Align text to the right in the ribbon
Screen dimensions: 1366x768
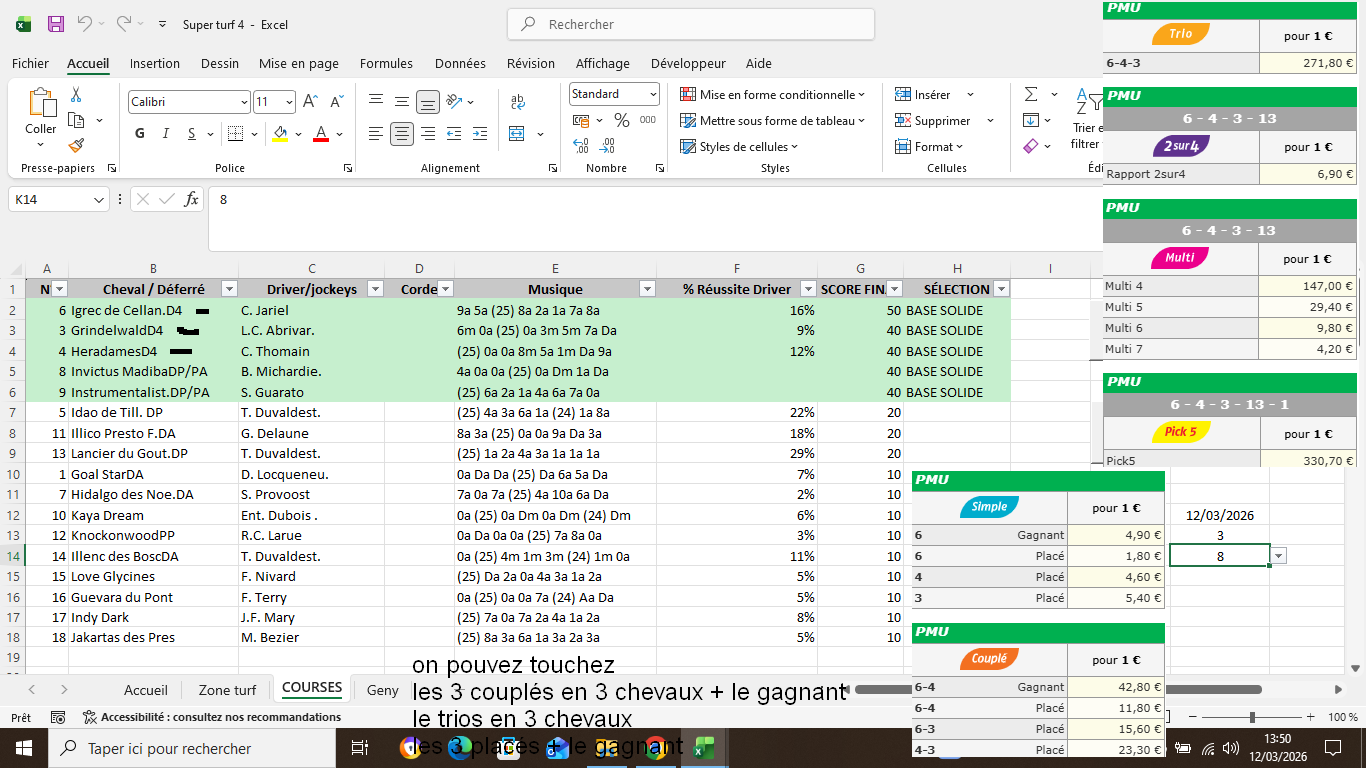click(428, 134)
